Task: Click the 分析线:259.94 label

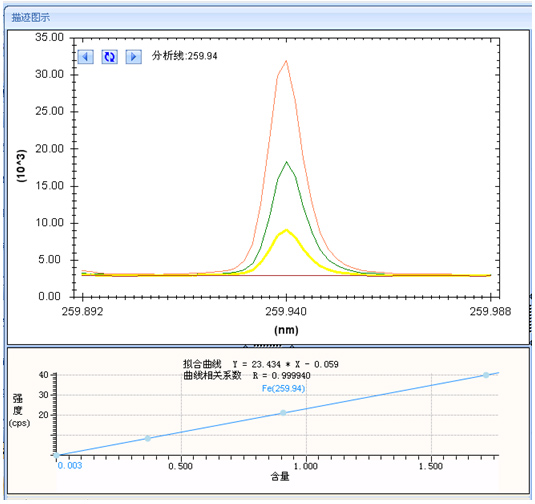Action: point(185,56)
